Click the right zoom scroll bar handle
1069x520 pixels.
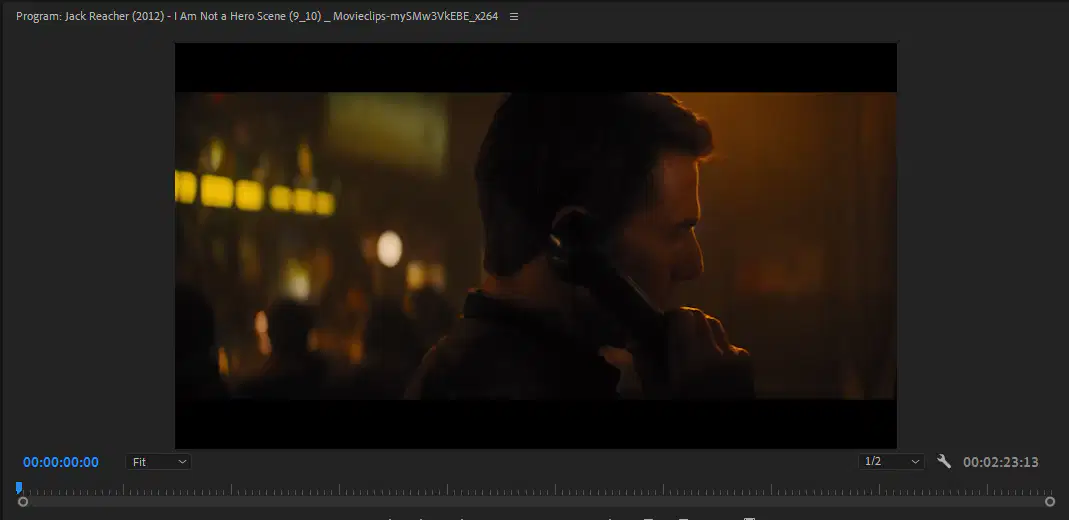point(1050,502)
